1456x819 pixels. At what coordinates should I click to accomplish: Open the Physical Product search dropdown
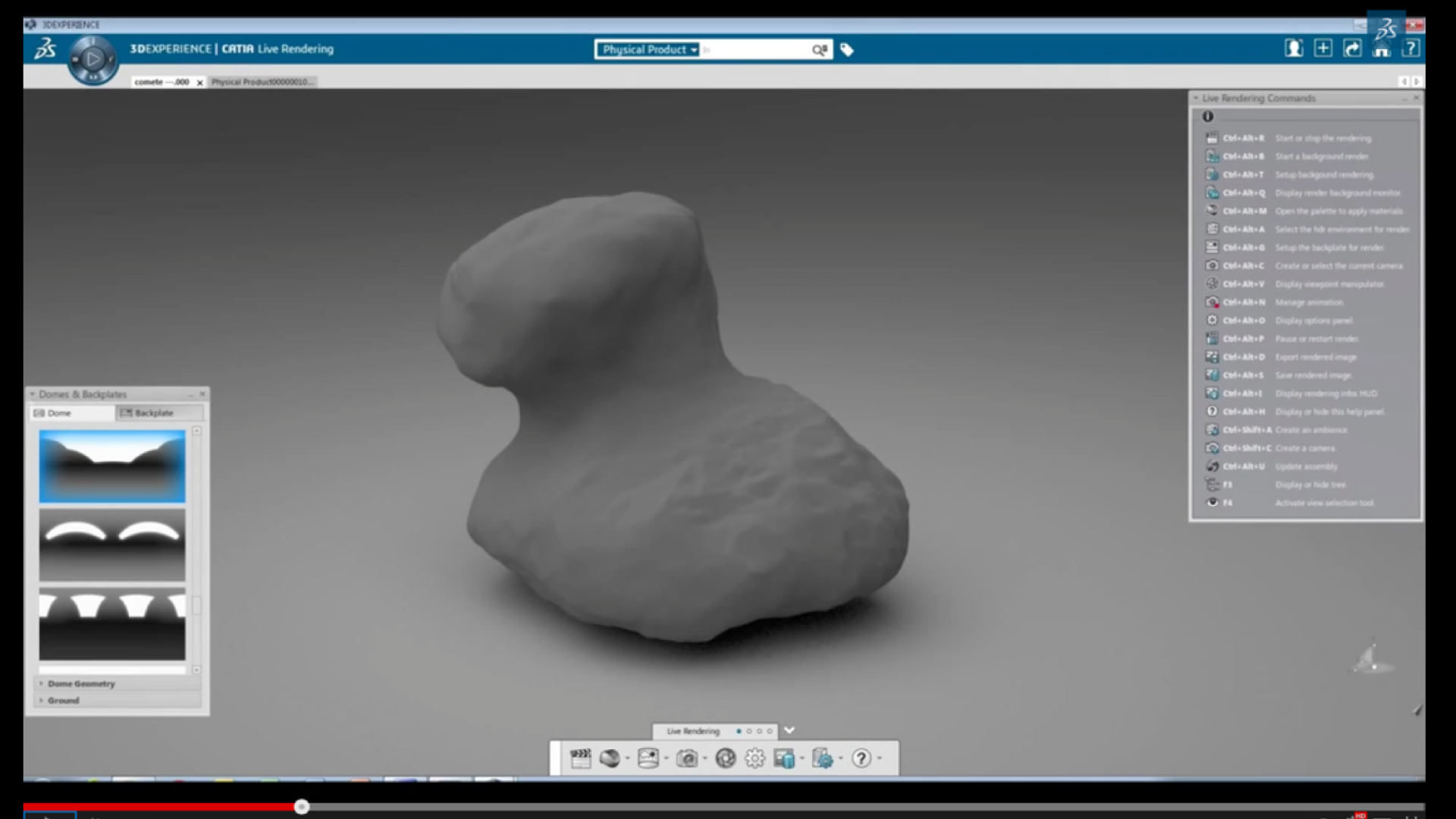click(x=649, y=50)
